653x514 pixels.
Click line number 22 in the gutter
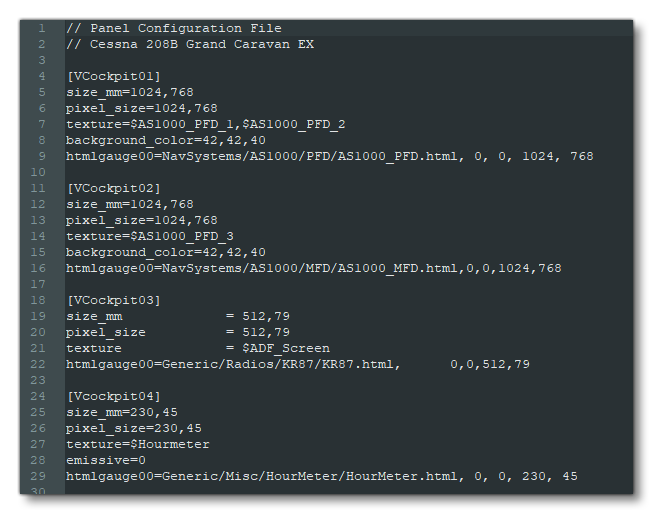[40, 364]
